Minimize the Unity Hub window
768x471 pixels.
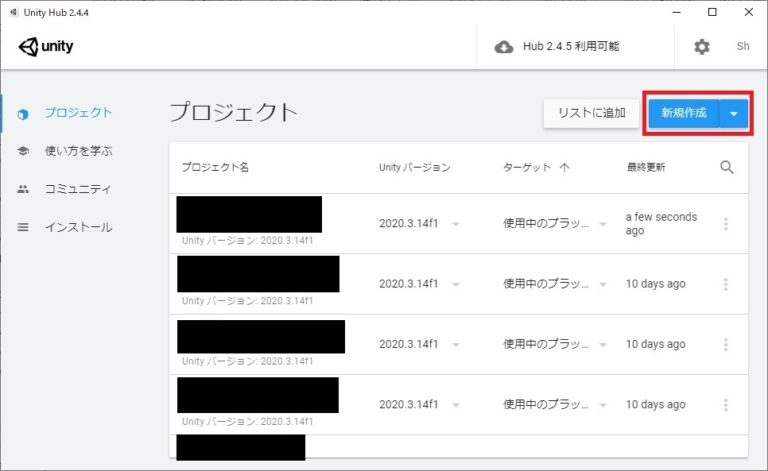coord(676,12)
